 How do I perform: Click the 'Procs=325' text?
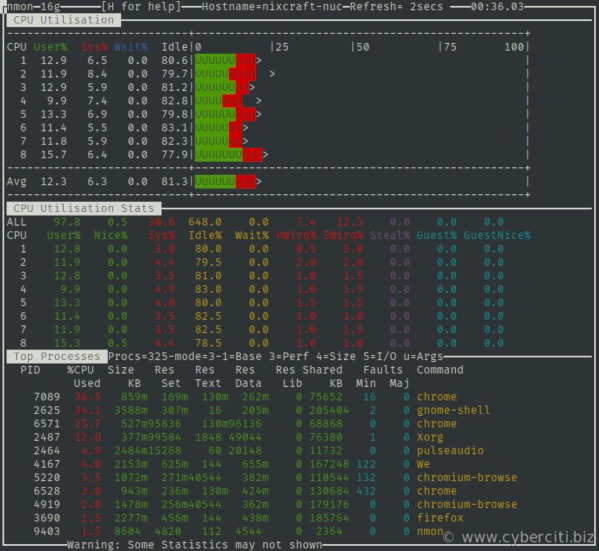pyautogui.click(x=138, y=357)
